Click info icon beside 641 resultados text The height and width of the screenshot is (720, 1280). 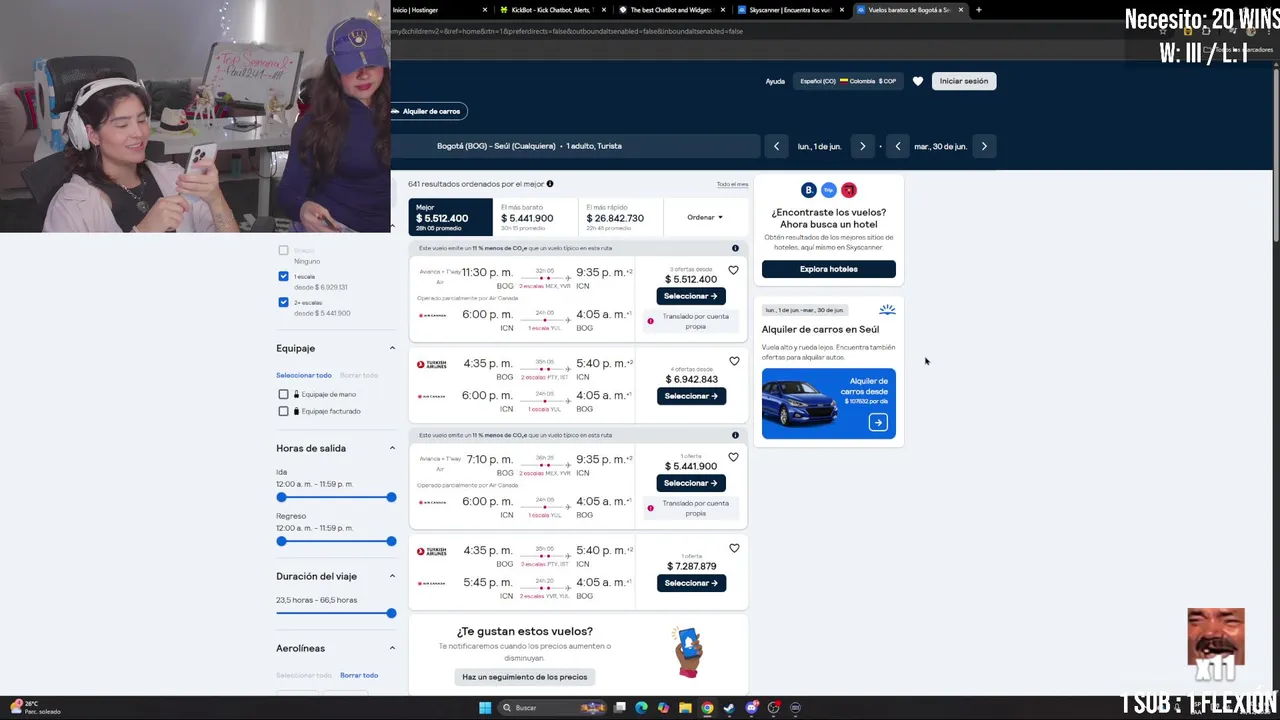[x=550, y=184]
